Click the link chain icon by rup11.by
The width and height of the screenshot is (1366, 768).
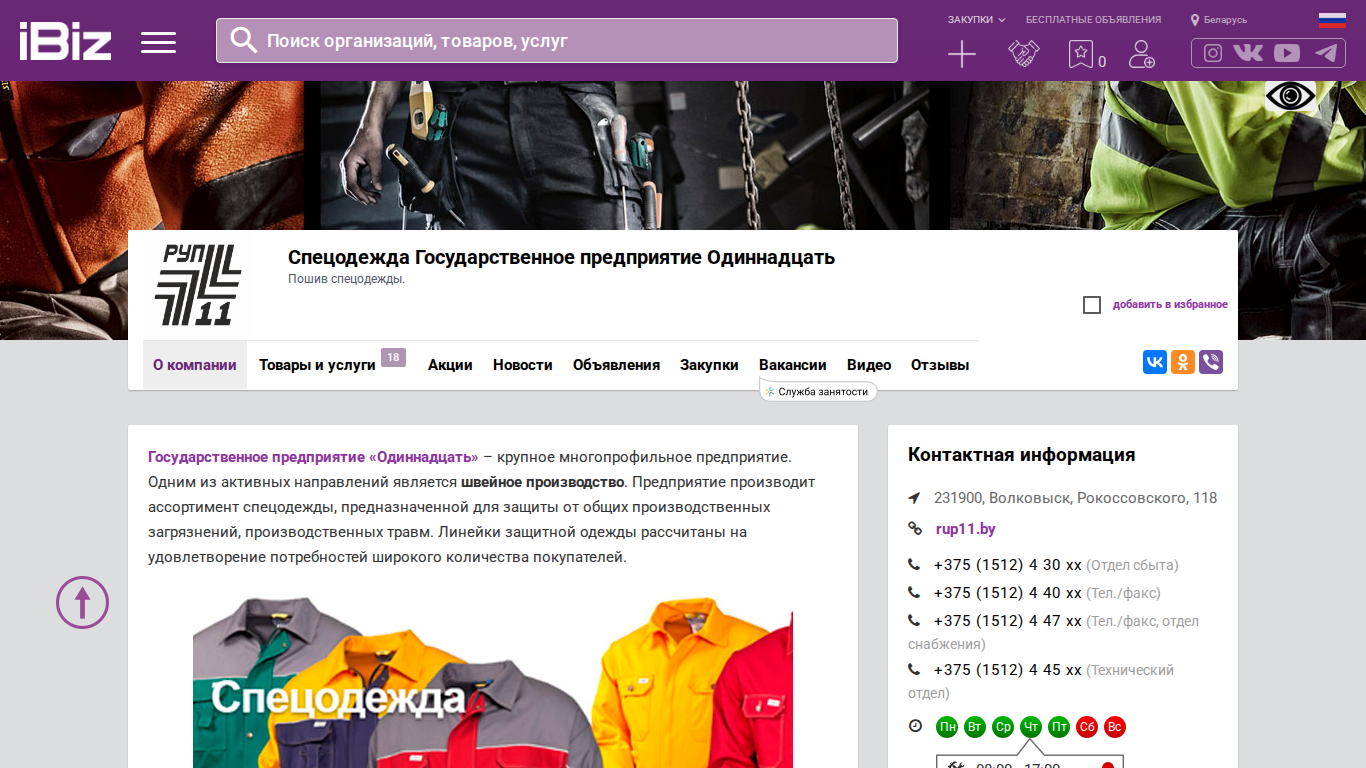(914, 528)
